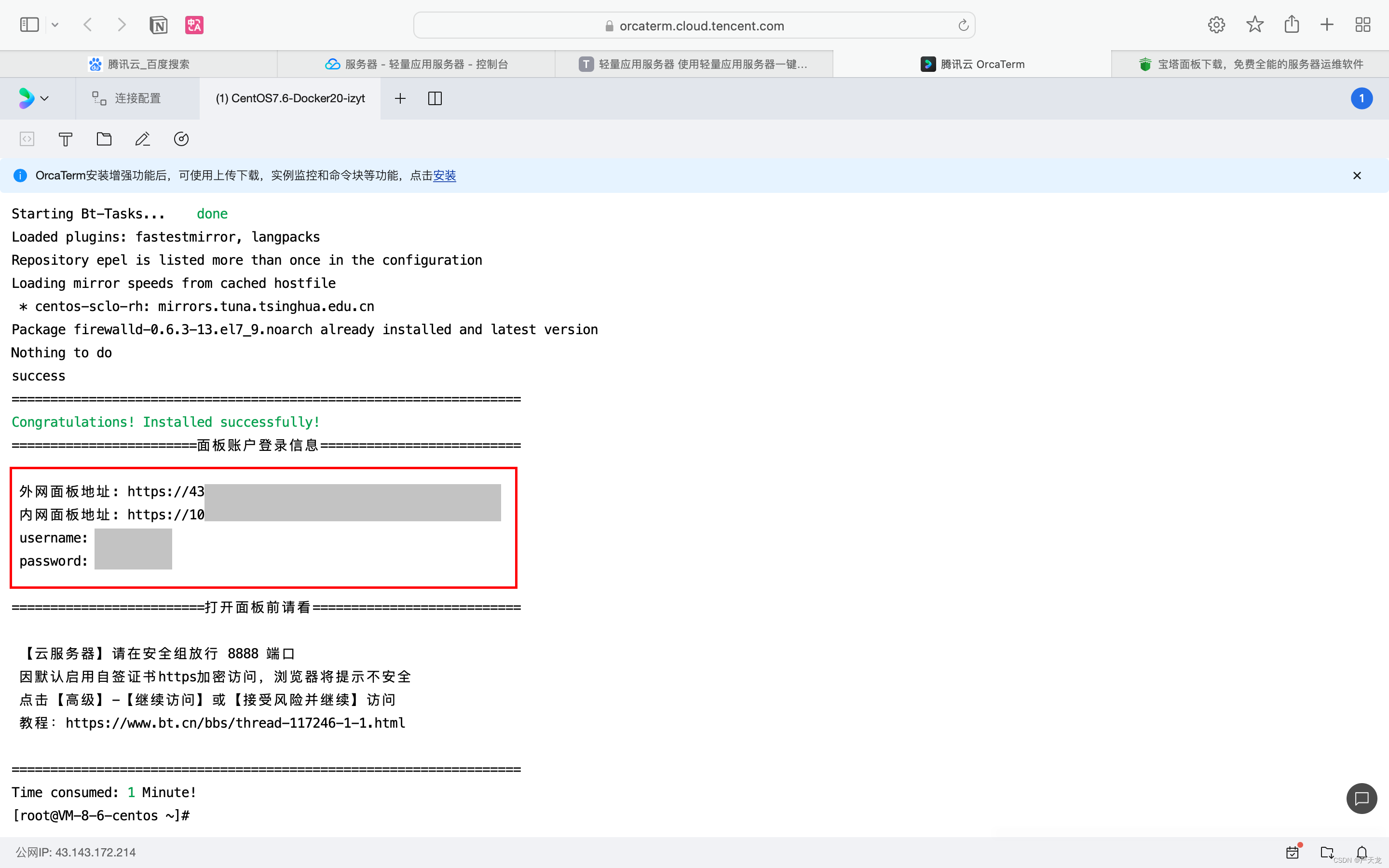Switch to the 宝塔面板下载 browser tab
Viewport: 1389px width, 868px height.
[1250, 64]
